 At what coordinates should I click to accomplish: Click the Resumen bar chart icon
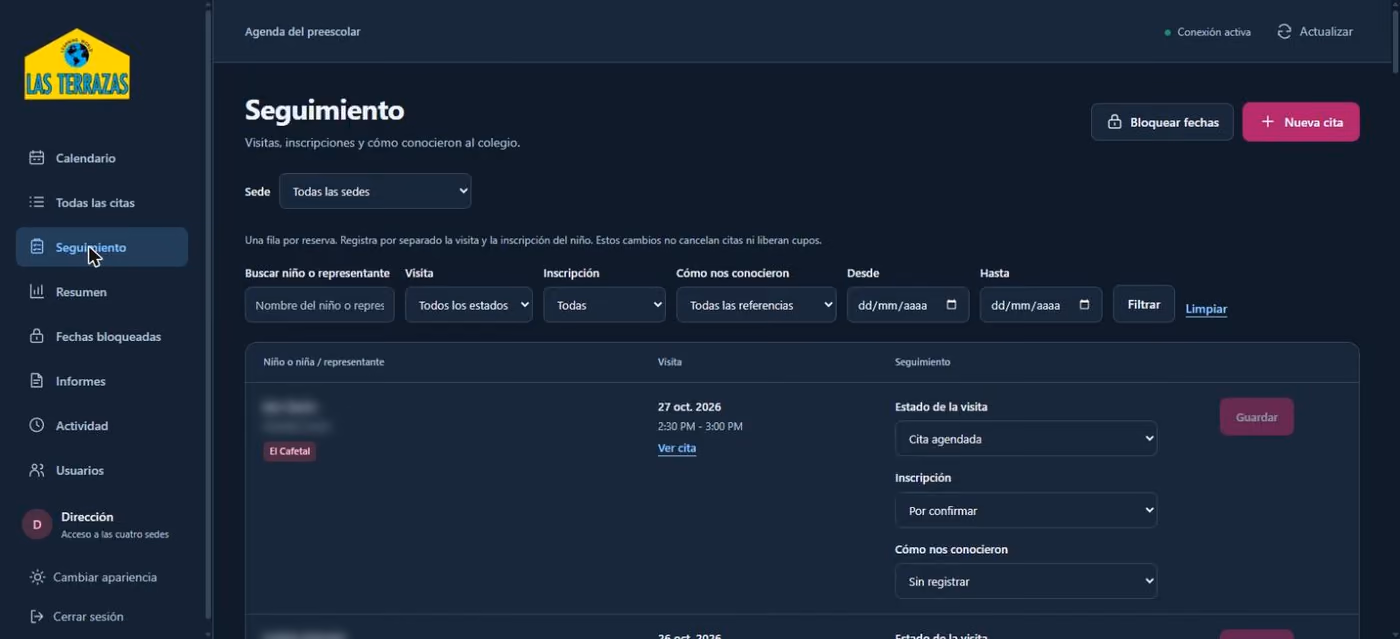pos(37,292)
